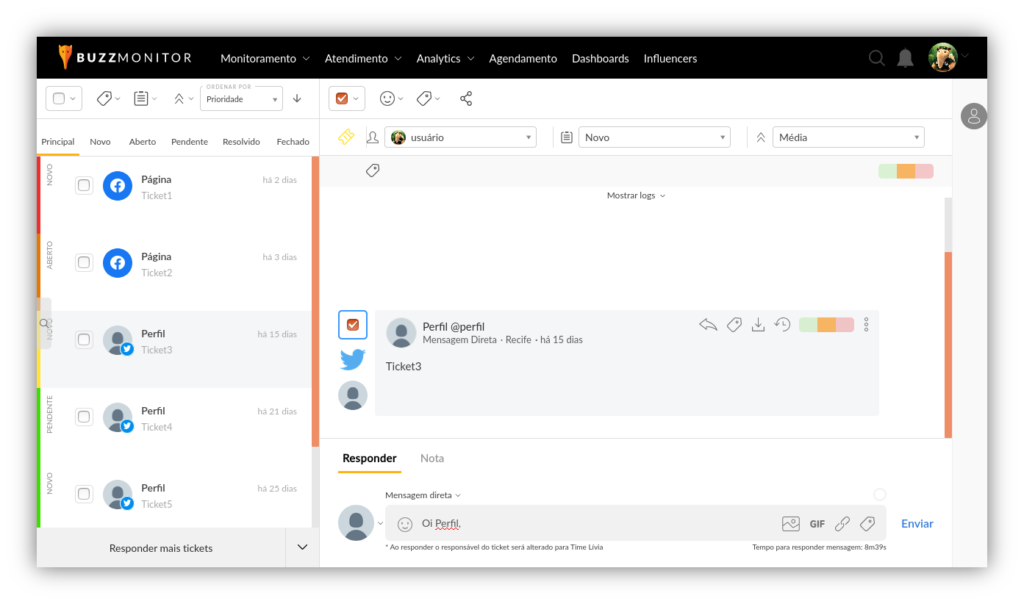This screenshot has width=1024, height=604.
Task: Tick the checkbox for Ticket4
Action: click(84, 417)
